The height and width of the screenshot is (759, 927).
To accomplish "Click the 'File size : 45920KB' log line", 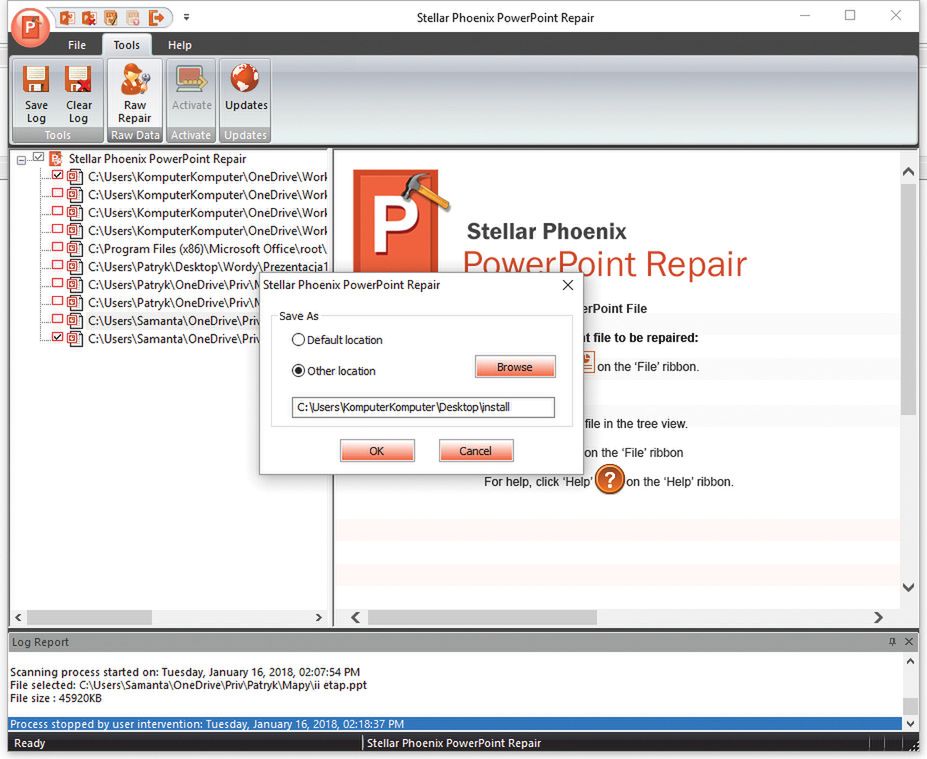I will coord(56,698).
